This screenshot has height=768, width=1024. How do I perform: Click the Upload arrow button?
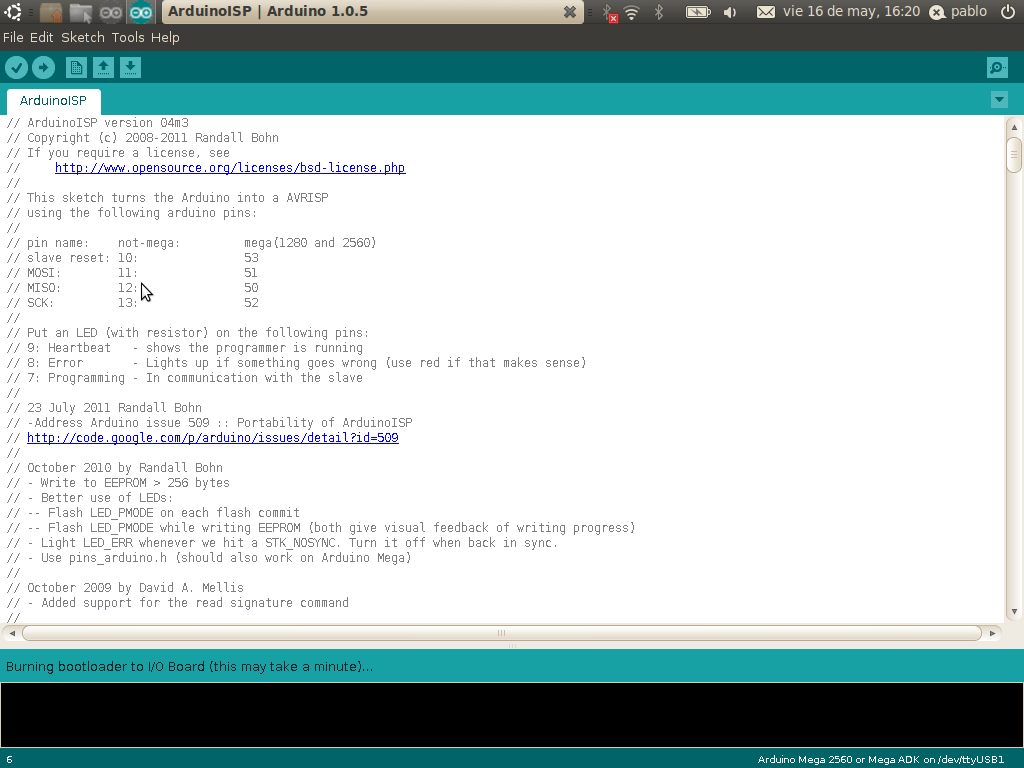pos(44,67)
